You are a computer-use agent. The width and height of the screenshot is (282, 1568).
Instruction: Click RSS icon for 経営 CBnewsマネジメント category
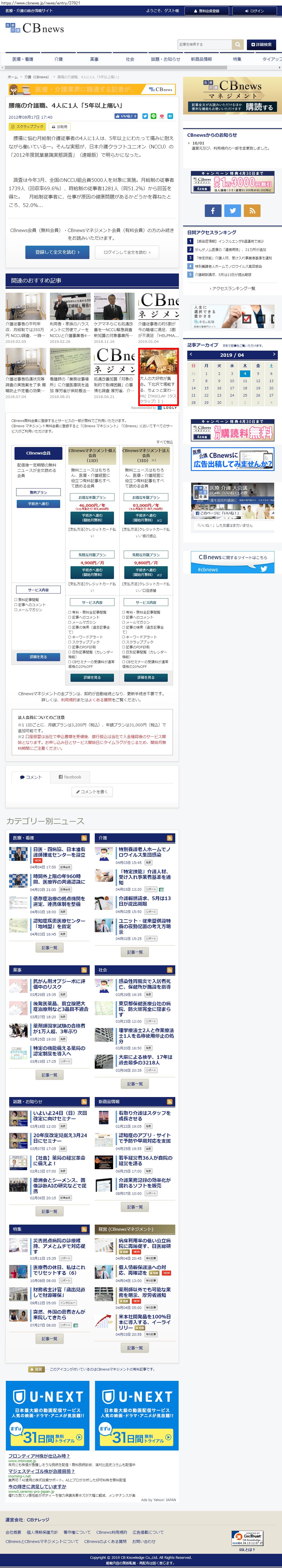pos(170,1229)
